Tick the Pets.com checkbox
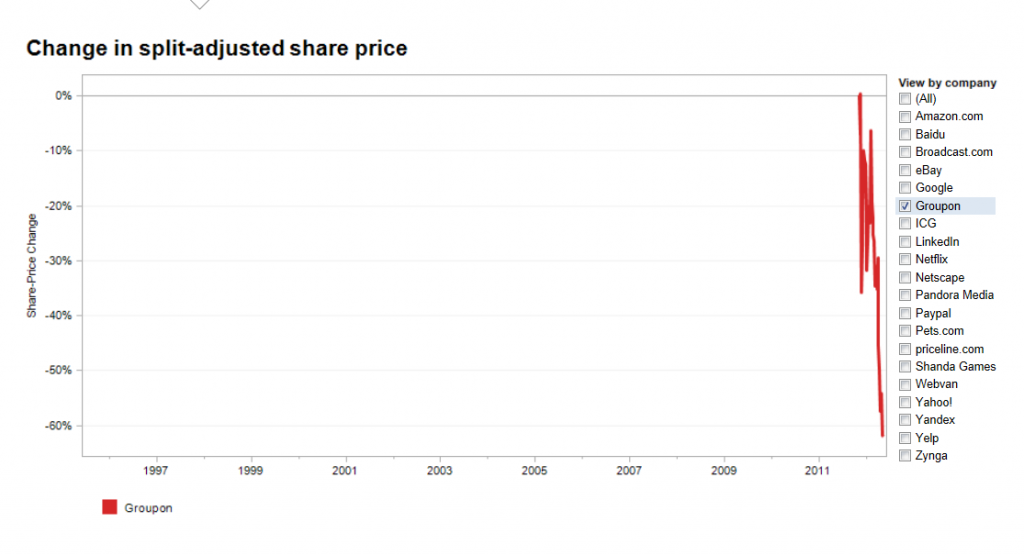The image size is (1024, 555). [905, 331]
